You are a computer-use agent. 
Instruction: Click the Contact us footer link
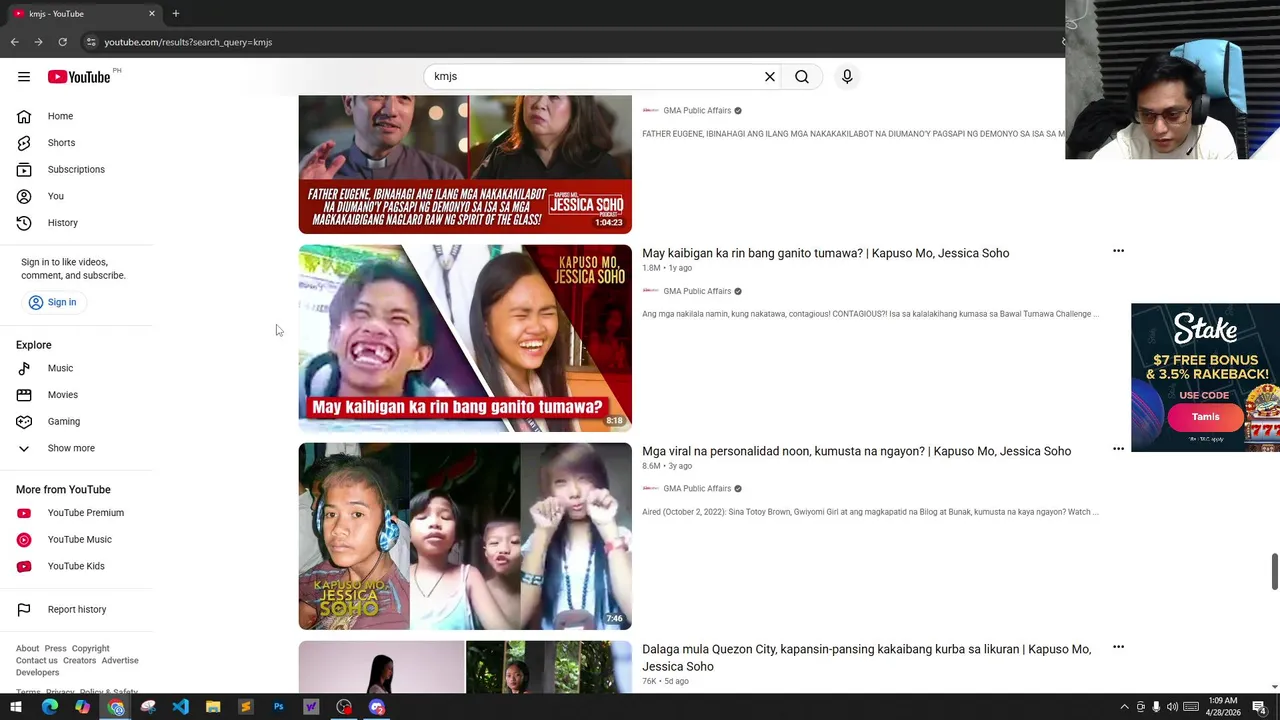click(37, 660)
